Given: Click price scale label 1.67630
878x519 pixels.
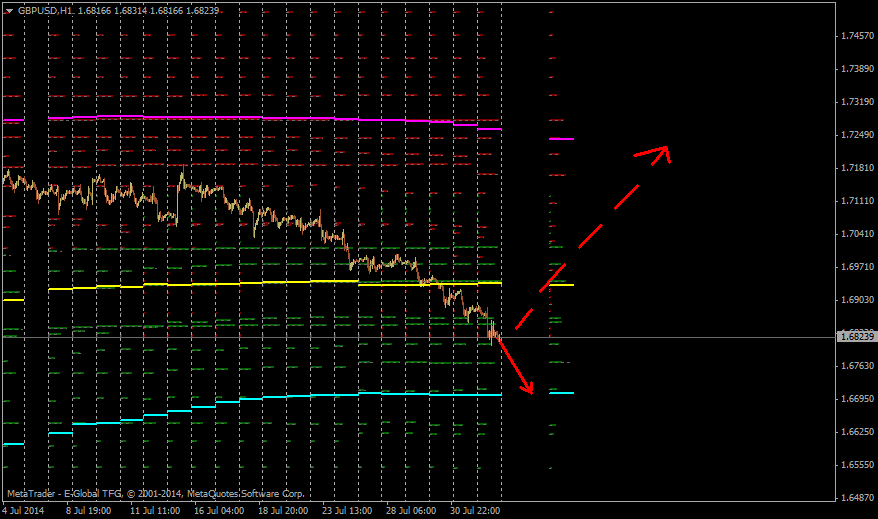Looking at the screenshot, I should click(857, 366).
